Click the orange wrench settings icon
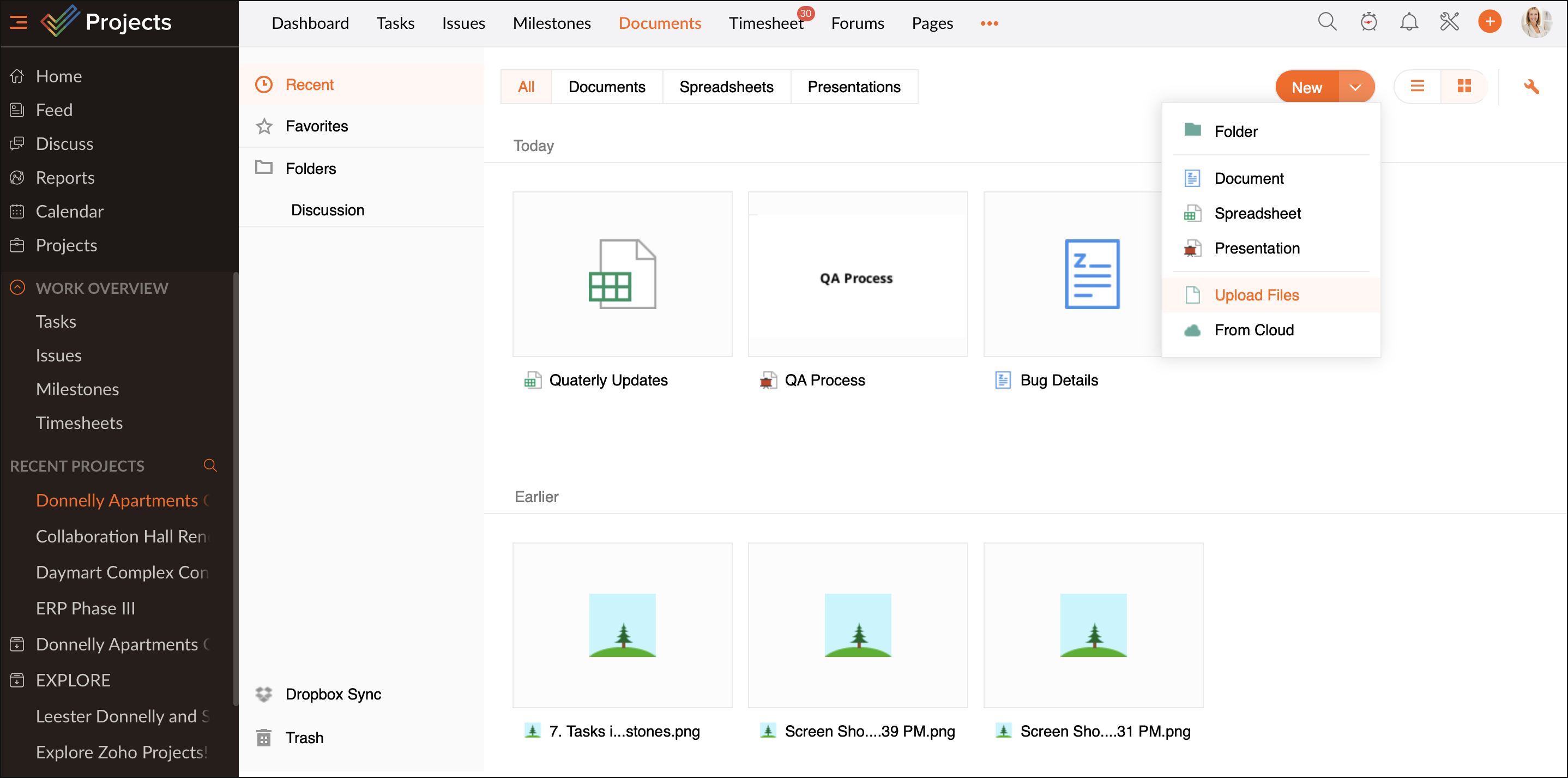The height and width of the screenshot is (778, 1568). [1531, 87]
